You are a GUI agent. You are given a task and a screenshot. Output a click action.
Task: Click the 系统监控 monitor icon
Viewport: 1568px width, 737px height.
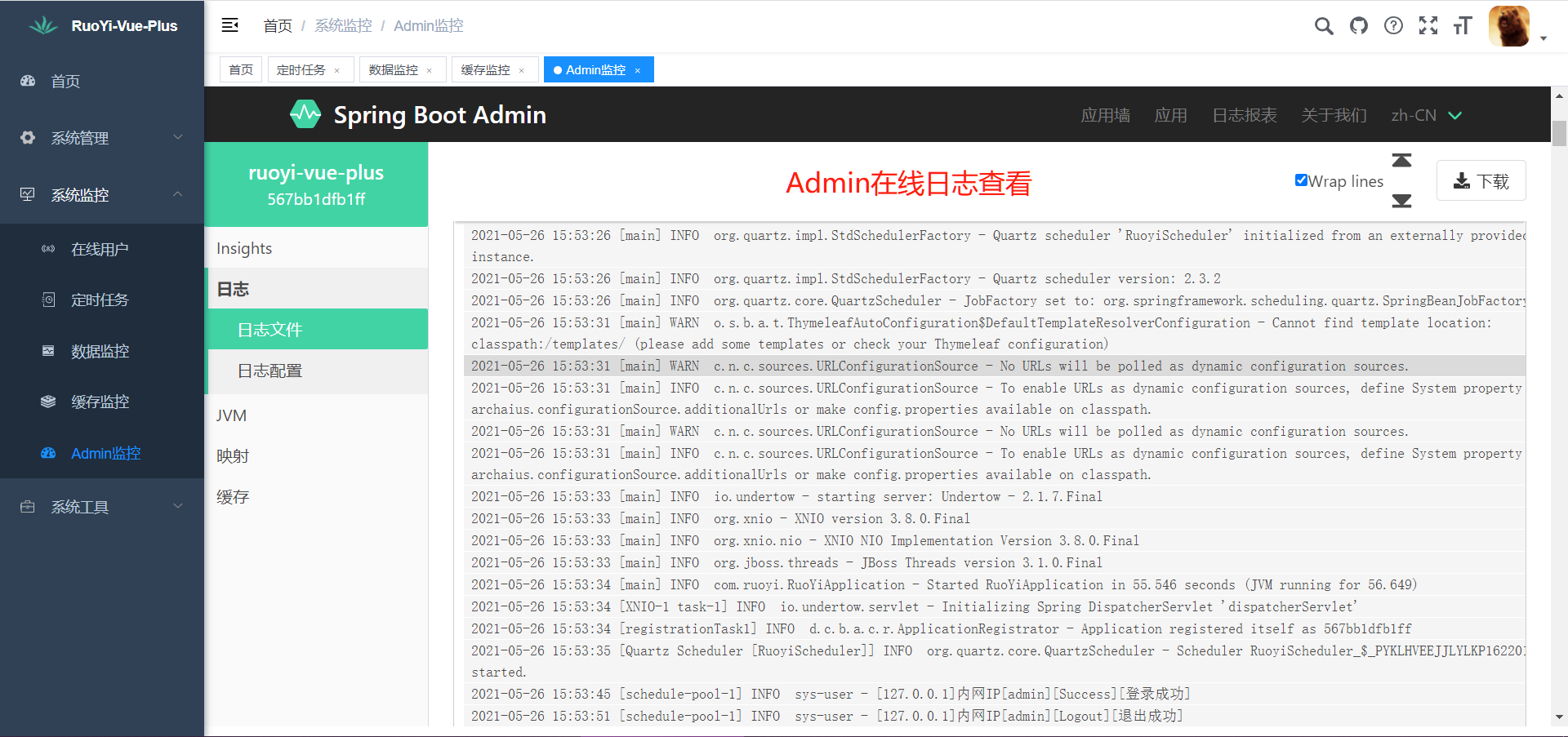(28, 194)
